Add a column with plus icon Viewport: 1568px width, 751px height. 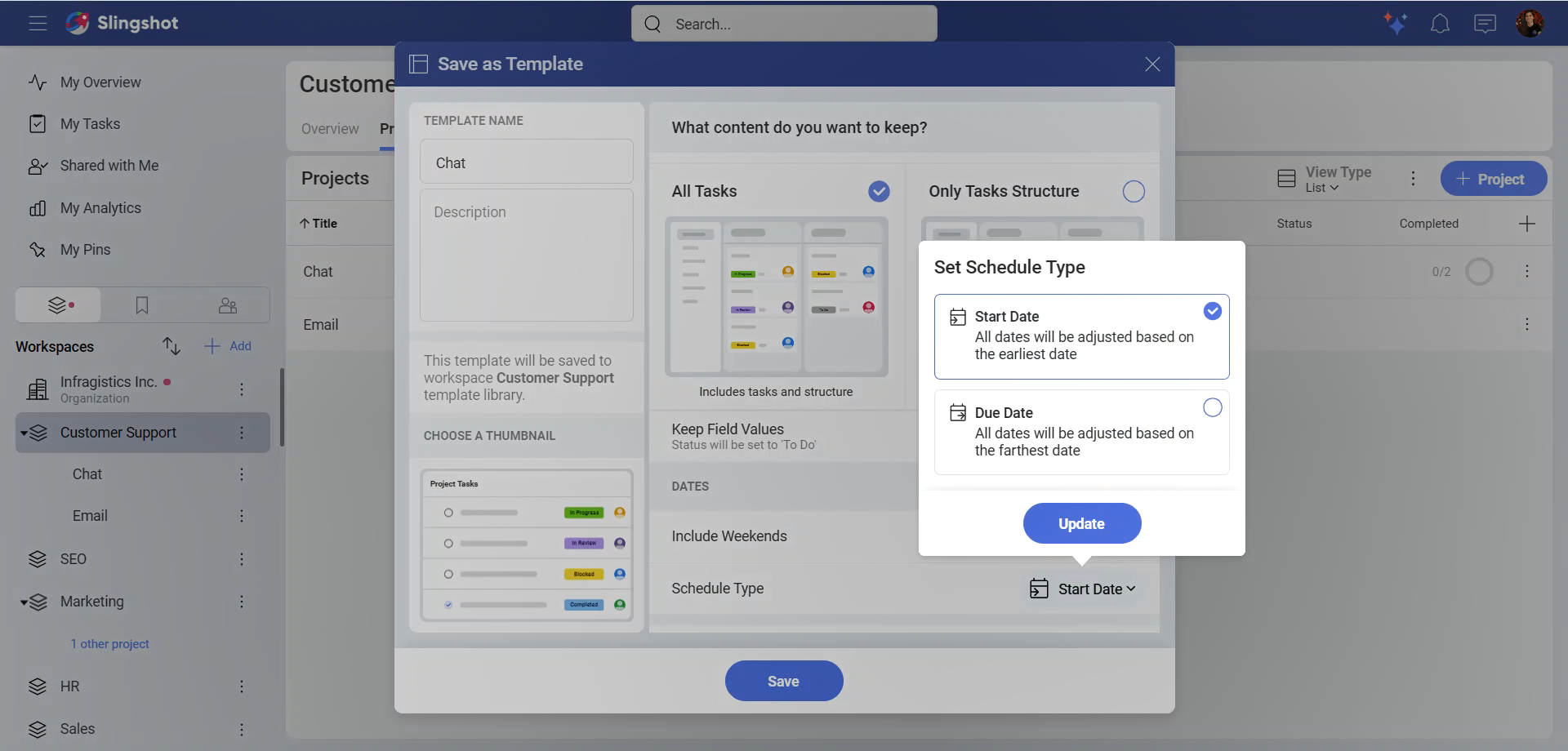tap(1527, 224)
